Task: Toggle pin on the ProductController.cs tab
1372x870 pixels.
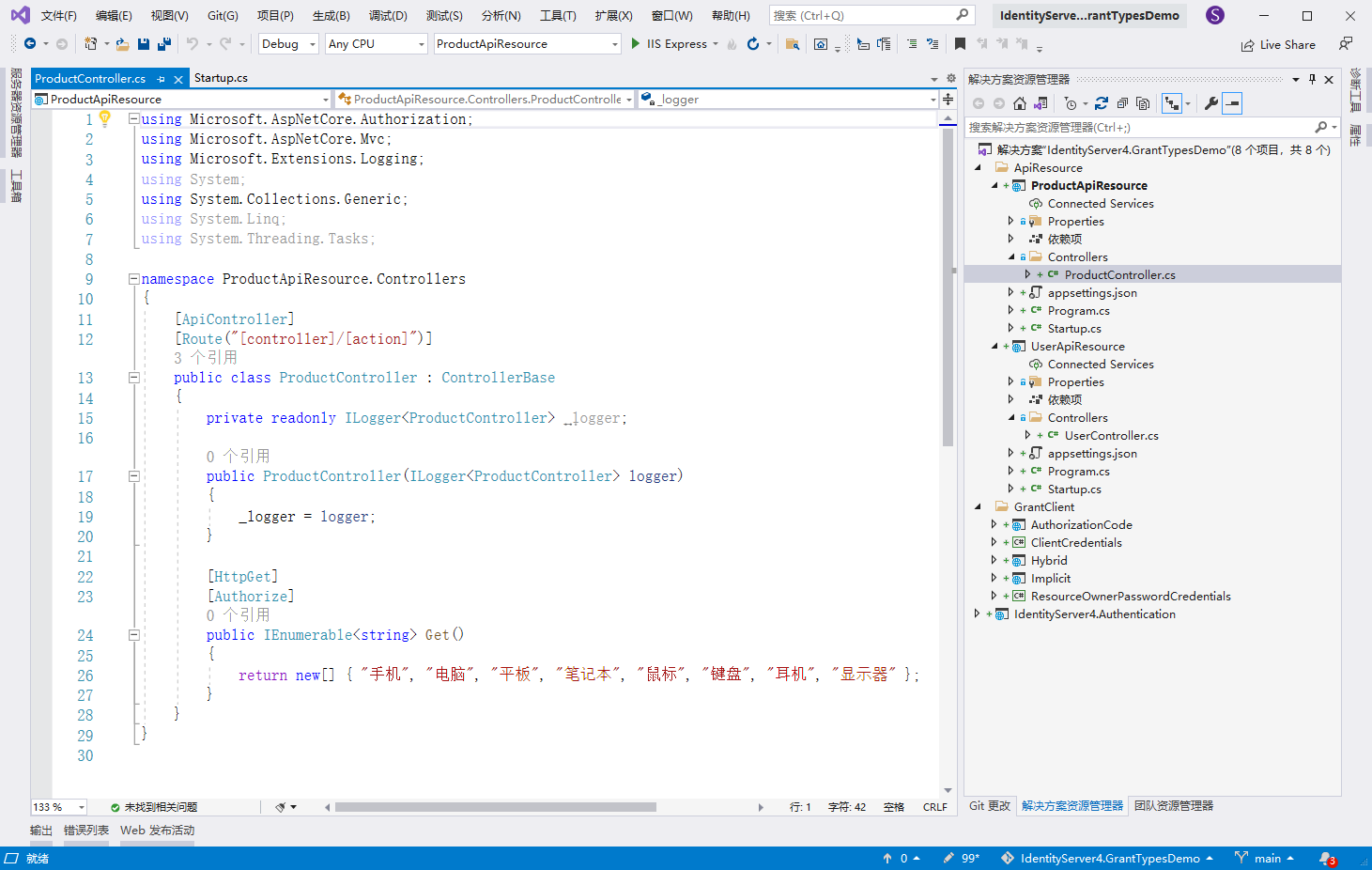Action: [x=162, y=79]
